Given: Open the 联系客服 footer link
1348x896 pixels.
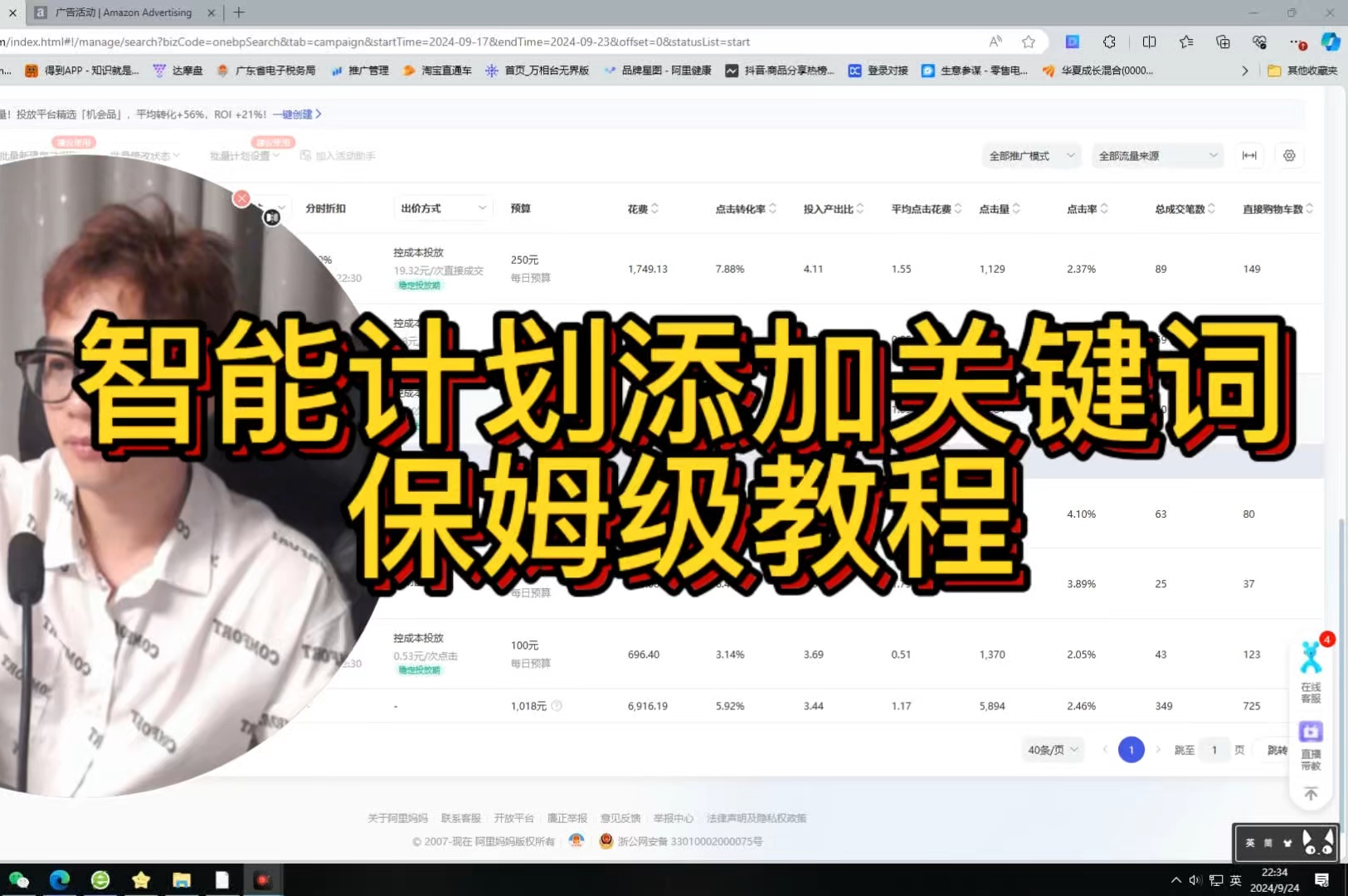Looking at the screenshot, I should (x=461, y=818).
